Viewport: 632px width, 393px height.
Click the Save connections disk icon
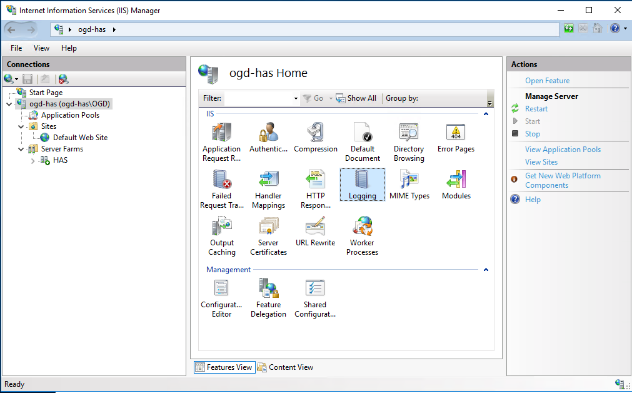pos(27,79)
